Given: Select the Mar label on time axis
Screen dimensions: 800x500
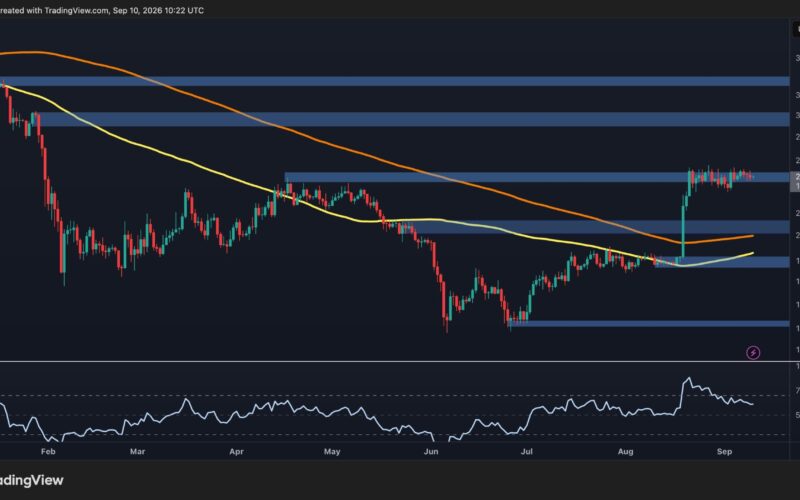Looking at the screenshot, I should [138, 452].
